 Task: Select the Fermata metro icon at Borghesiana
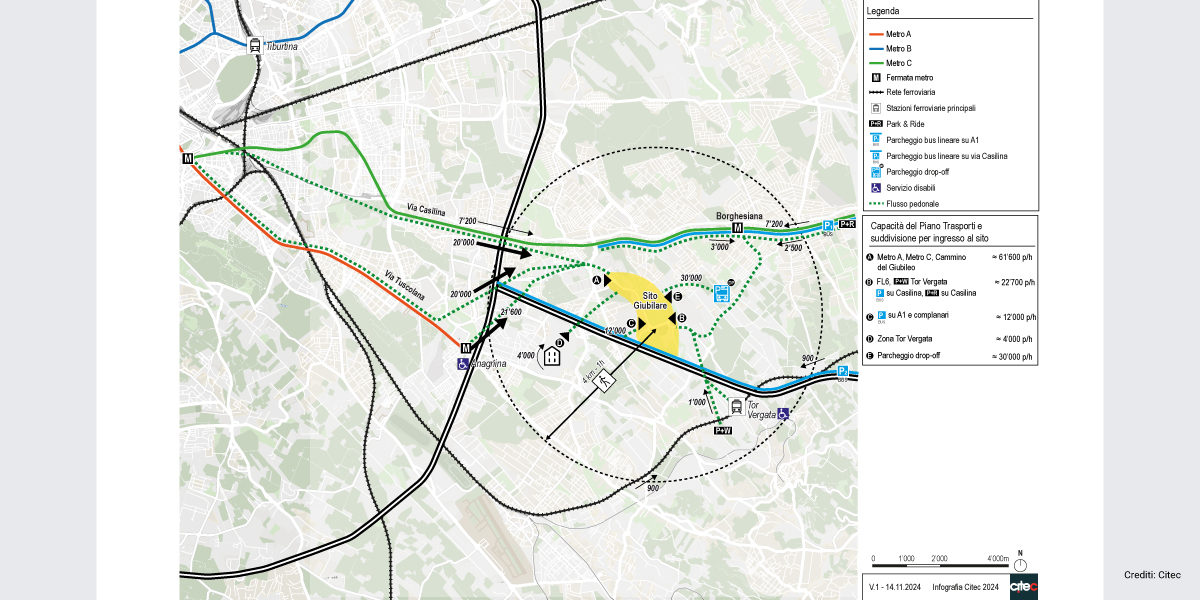(x=738, y=228)
